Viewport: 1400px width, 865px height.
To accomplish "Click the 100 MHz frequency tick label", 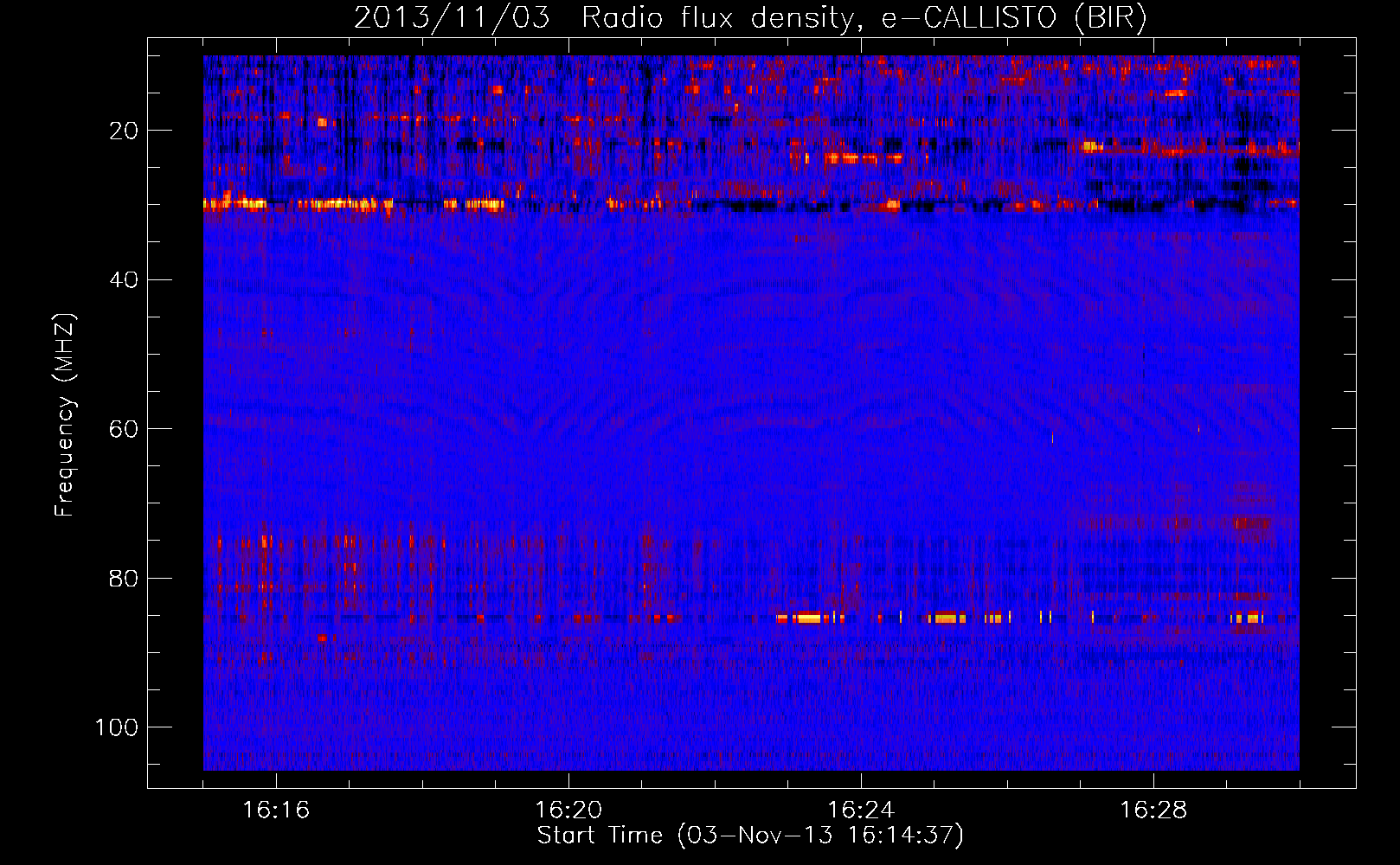I will pyautogui.click(x=117, y=727).
